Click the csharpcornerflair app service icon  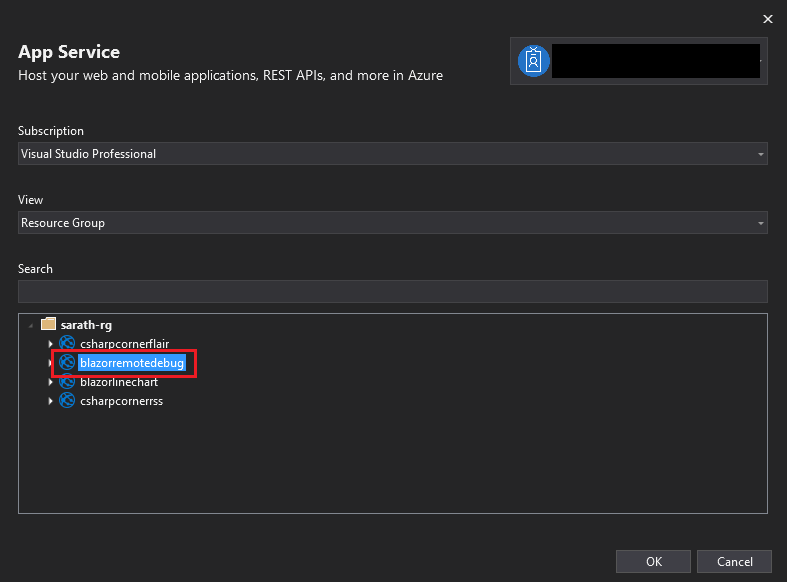point(68,344)
